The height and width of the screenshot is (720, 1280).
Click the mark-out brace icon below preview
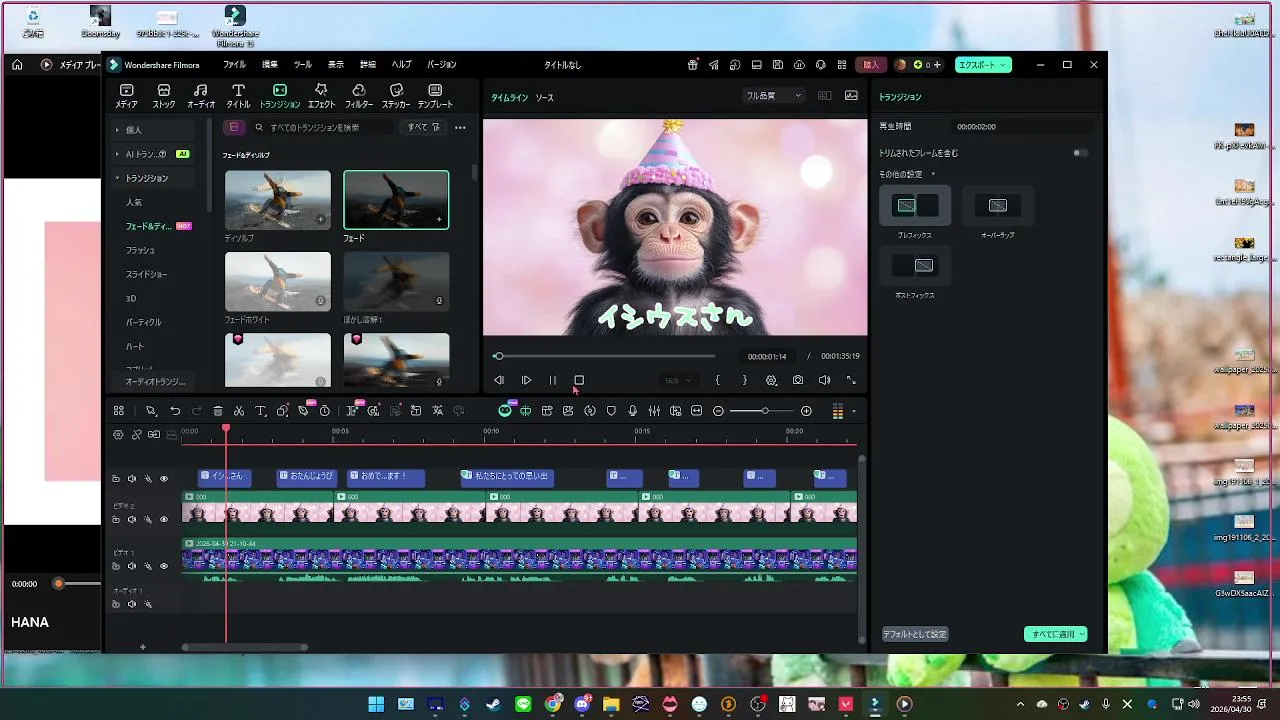(x=744, y=380)
